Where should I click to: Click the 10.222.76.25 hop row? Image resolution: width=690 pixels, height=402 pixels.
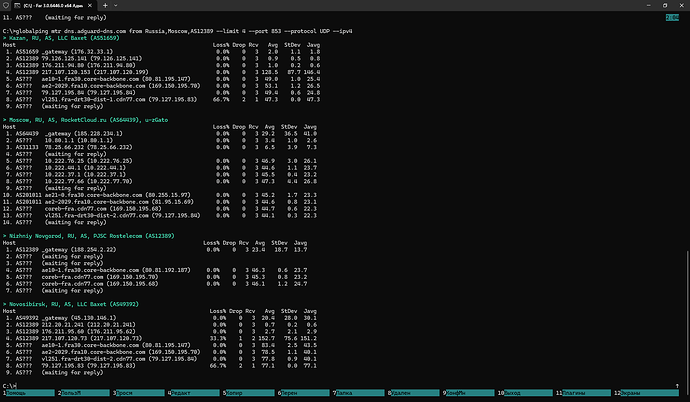point(161,161)
